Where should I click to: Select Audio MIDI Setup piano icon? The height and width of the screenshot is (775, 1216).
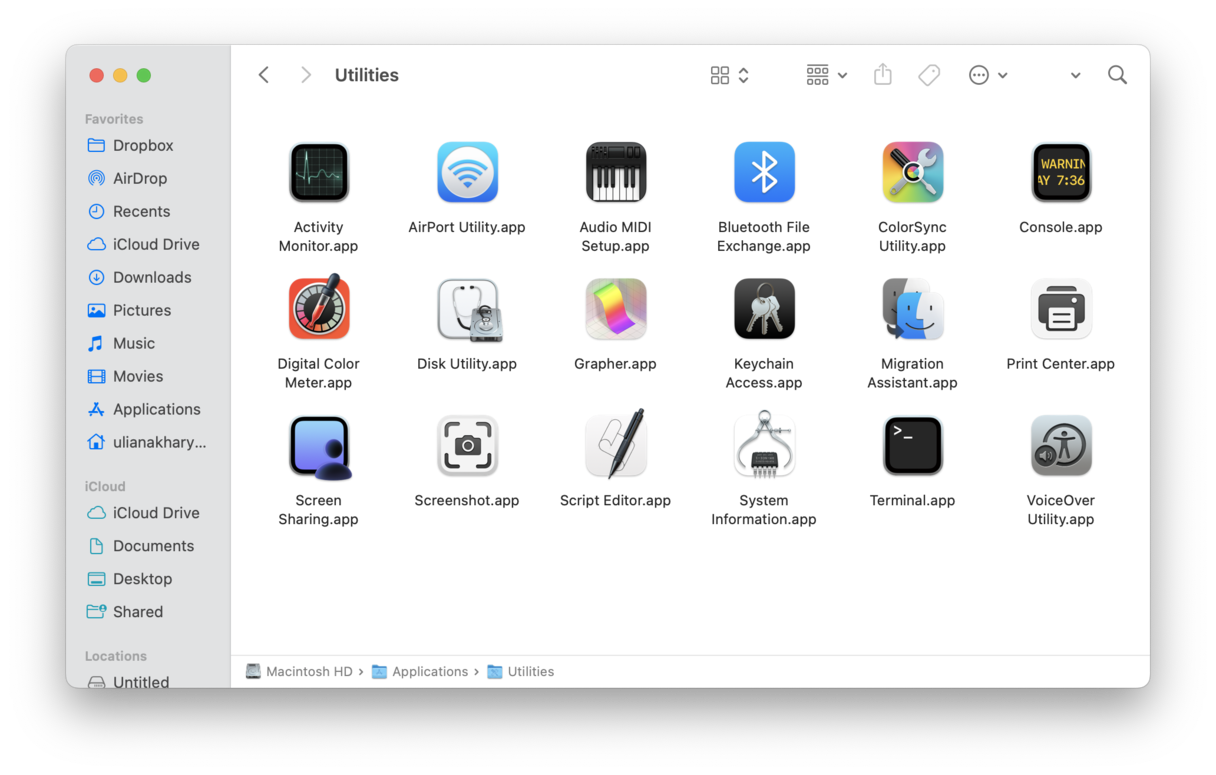click(615, 172)
